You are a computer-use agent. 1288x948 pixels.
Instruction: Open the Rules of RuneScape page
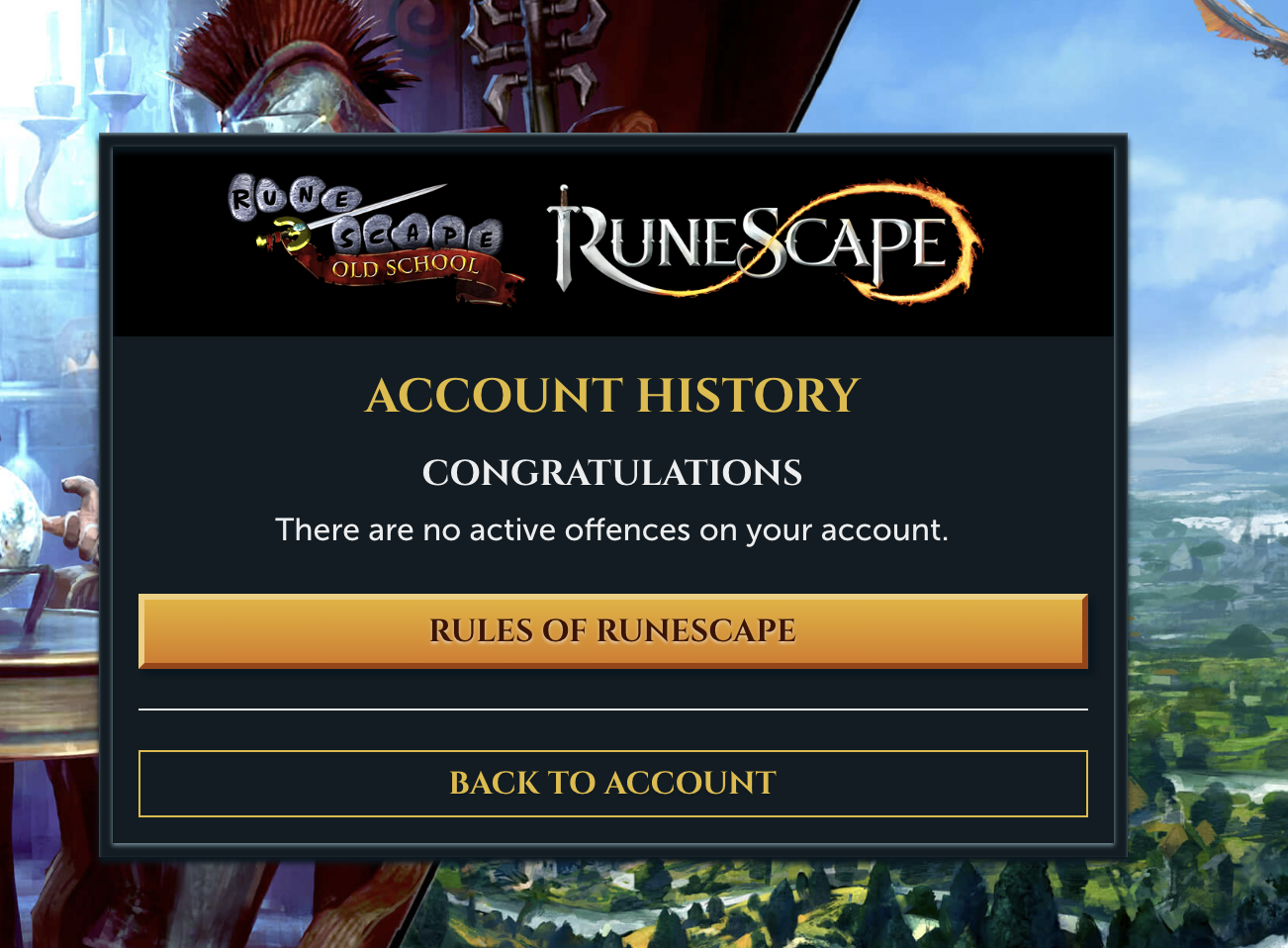click(612, 631)
